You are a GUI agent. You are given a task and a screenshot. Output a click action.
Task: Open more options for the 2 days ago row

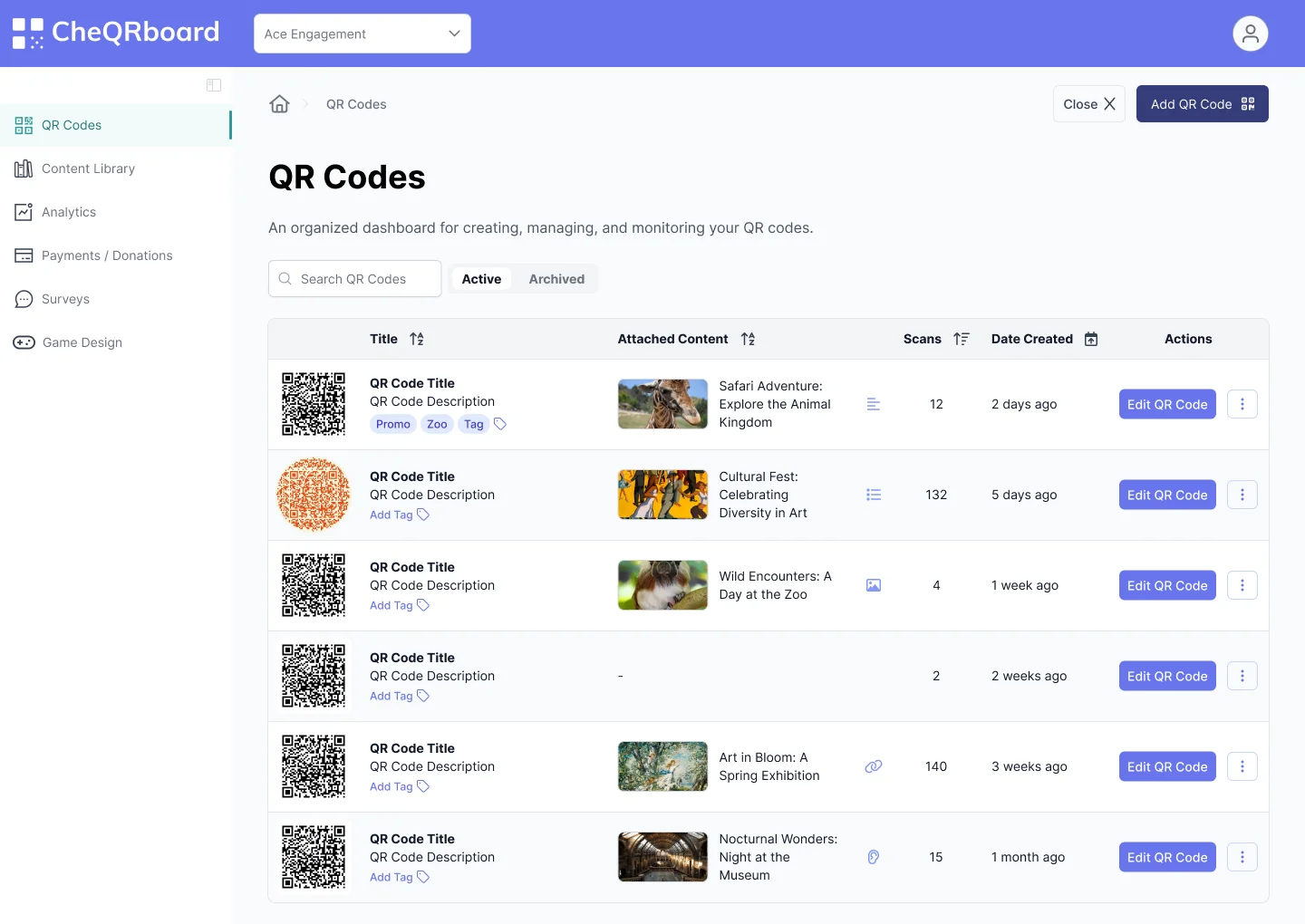click(x=1242, y=404)
